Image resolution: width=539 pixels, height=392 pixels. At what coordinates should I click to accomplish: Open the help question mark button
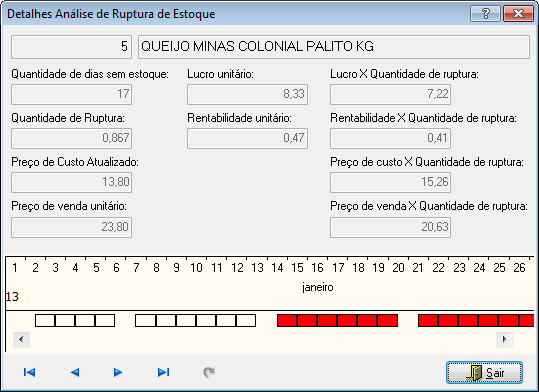coord(485,14)
